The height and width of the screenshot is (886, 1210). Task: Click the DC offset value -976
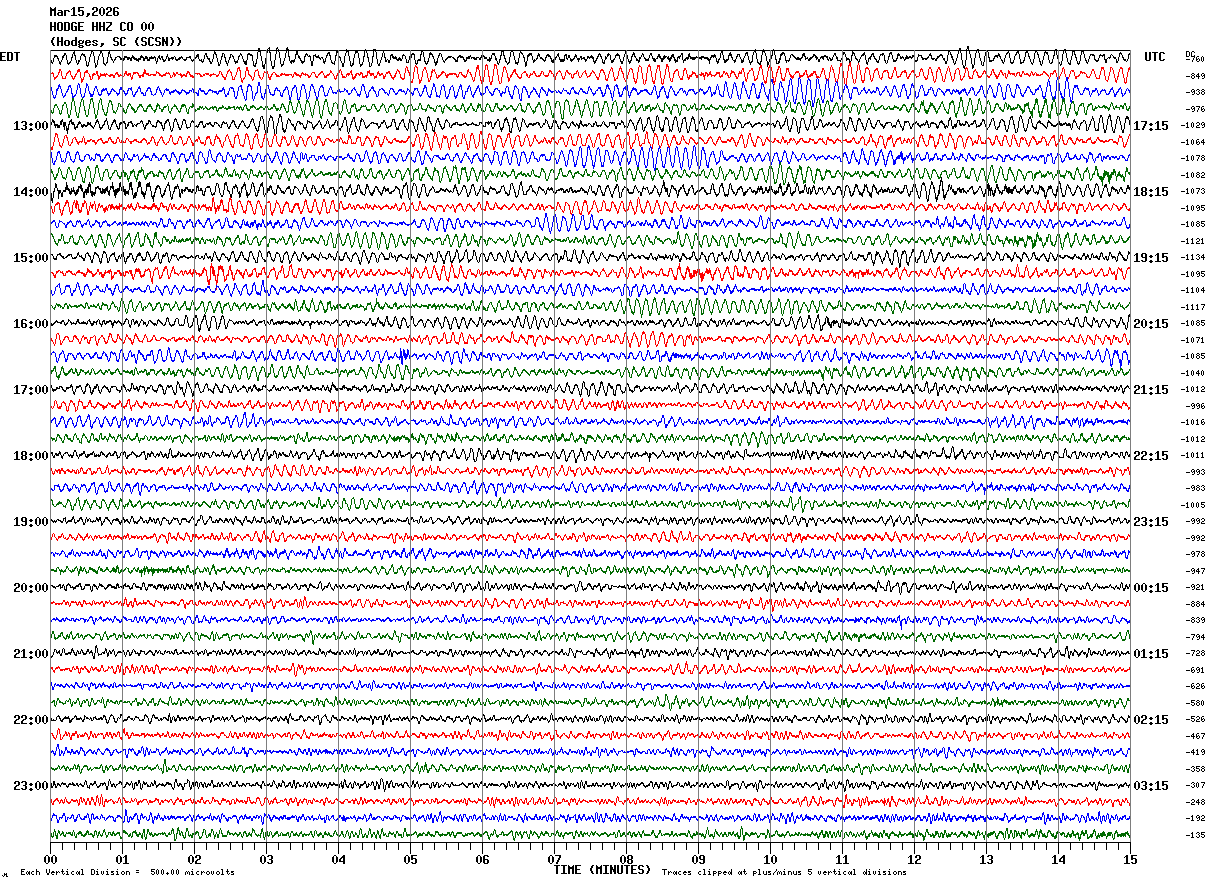coord(1195,109)
